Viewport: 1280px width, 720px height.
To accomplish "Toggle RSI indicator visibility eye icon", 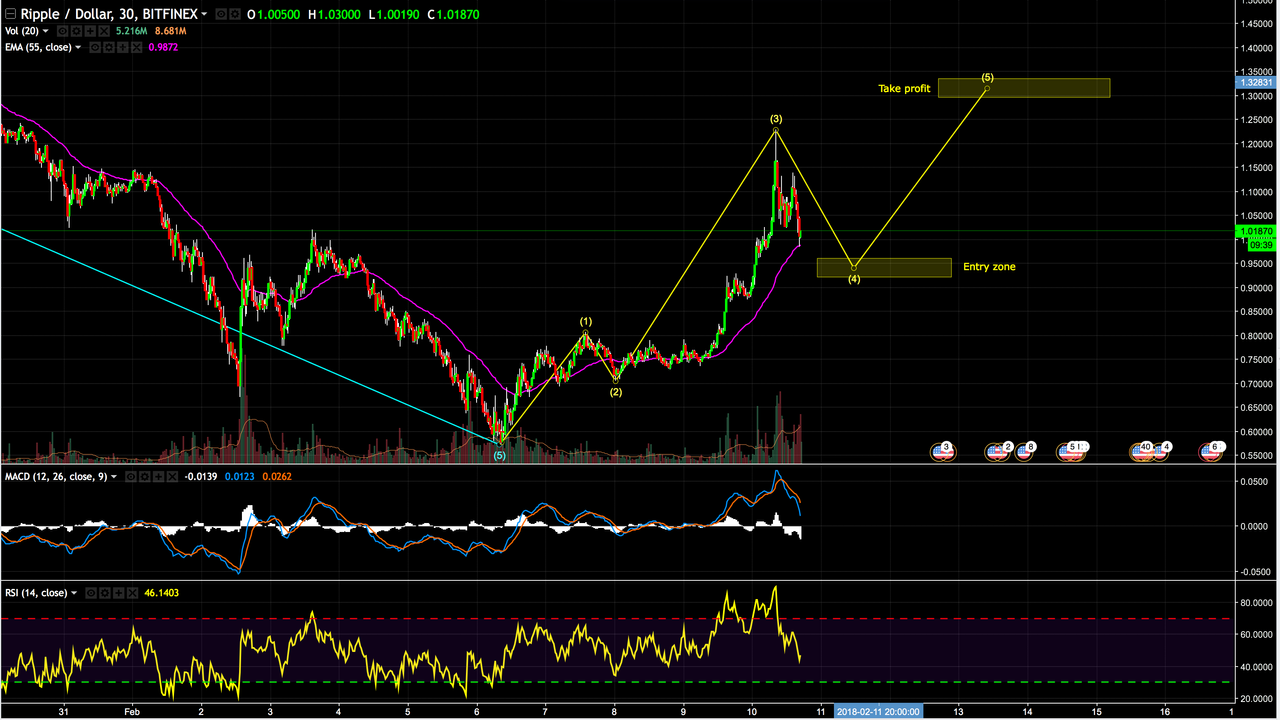I will pyautogui.click(x=91, y=593).
